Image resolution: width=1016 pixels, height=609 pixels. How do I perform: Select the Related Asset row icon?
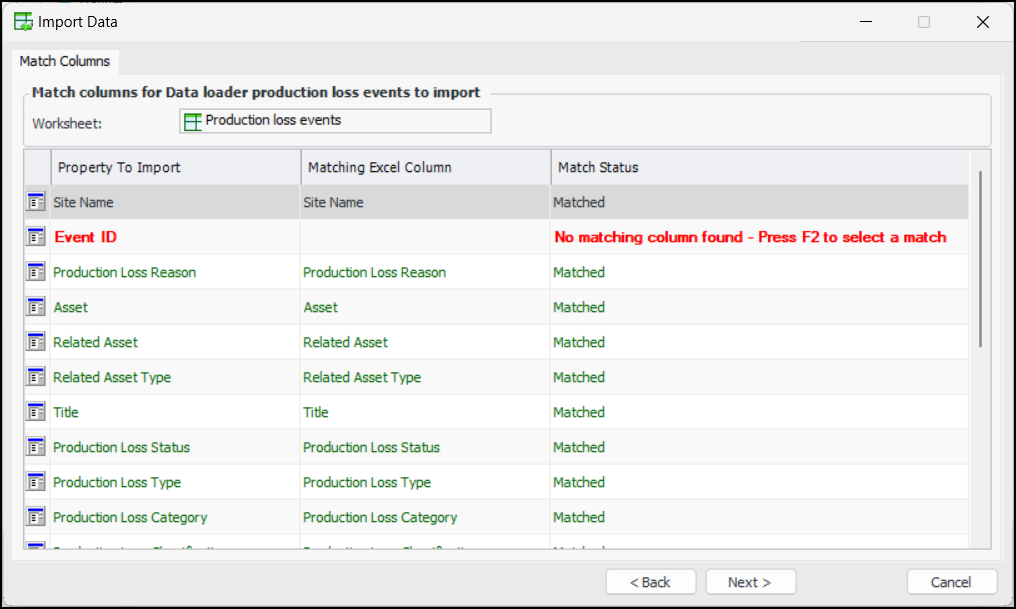point(36,342)
